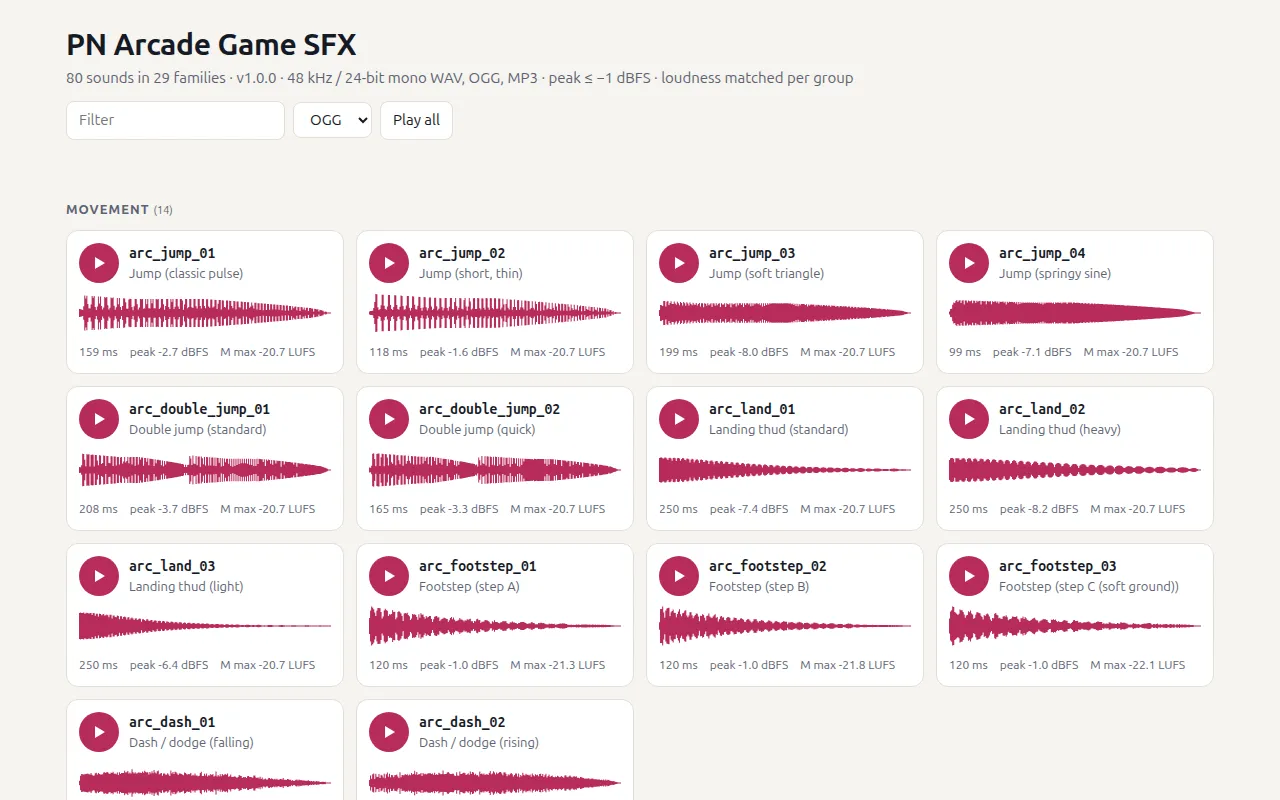Click the arc_footstep_03 waveform
This screenshot has width=1280, height=800.
tap(1075, 626)
